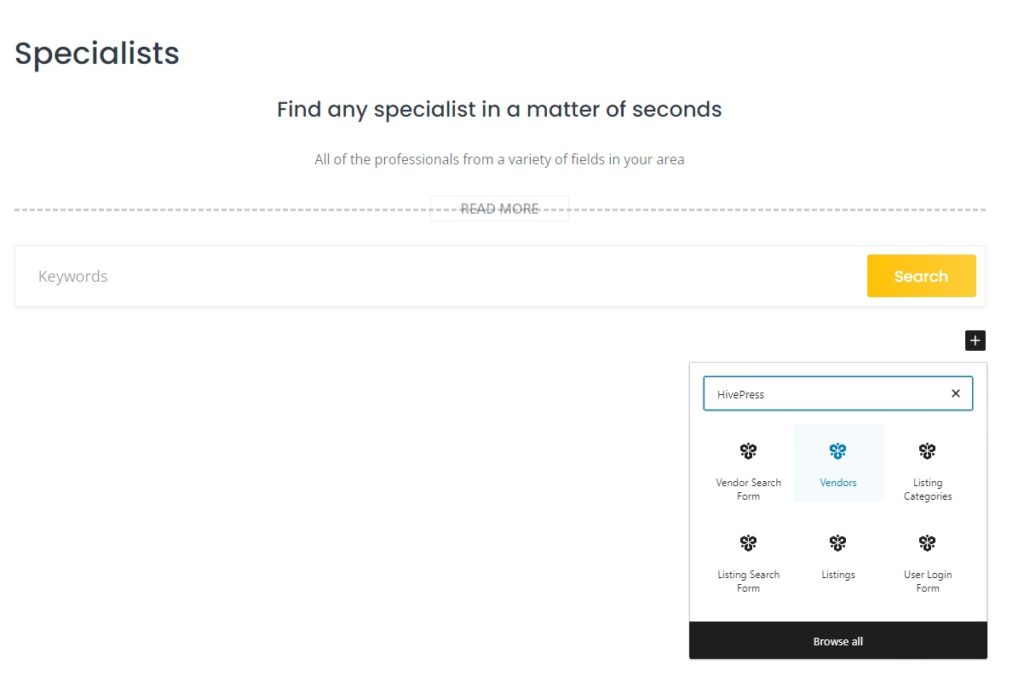Click the professionals description text

coord(499,158)
